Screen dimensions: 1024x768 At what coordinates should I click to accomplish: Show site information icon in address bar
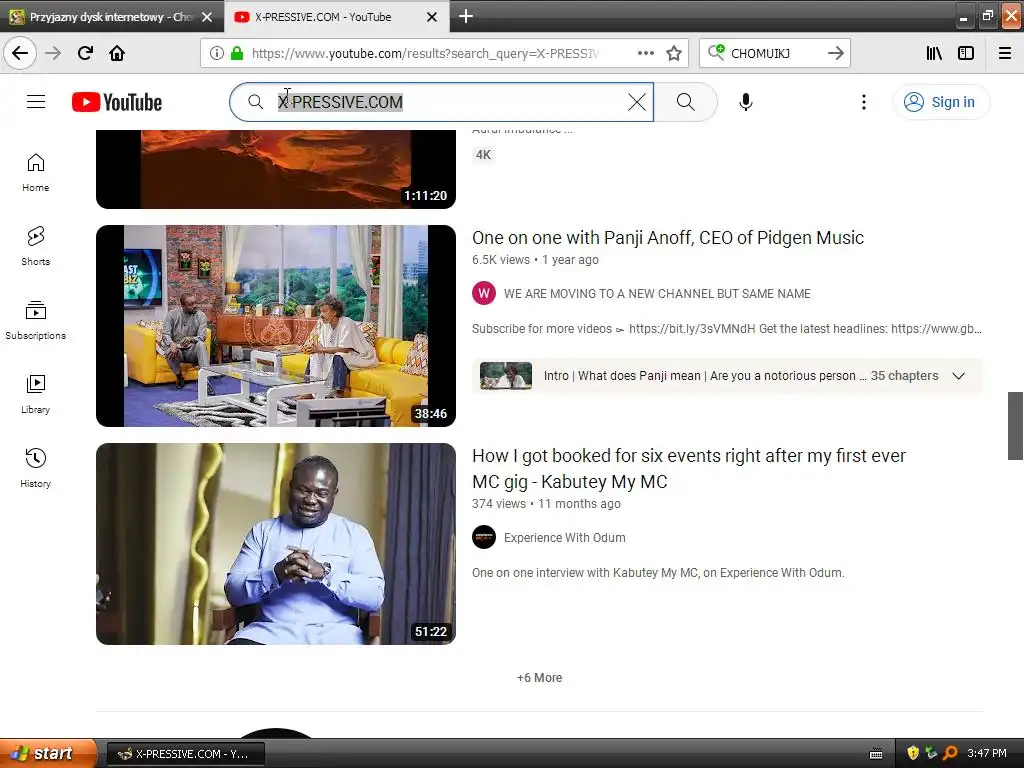point(217,54)
